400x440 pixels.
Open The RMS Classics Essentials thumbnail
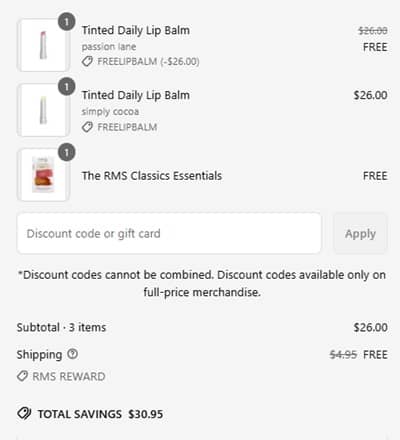pyautogui.click(x=43, y=175)
